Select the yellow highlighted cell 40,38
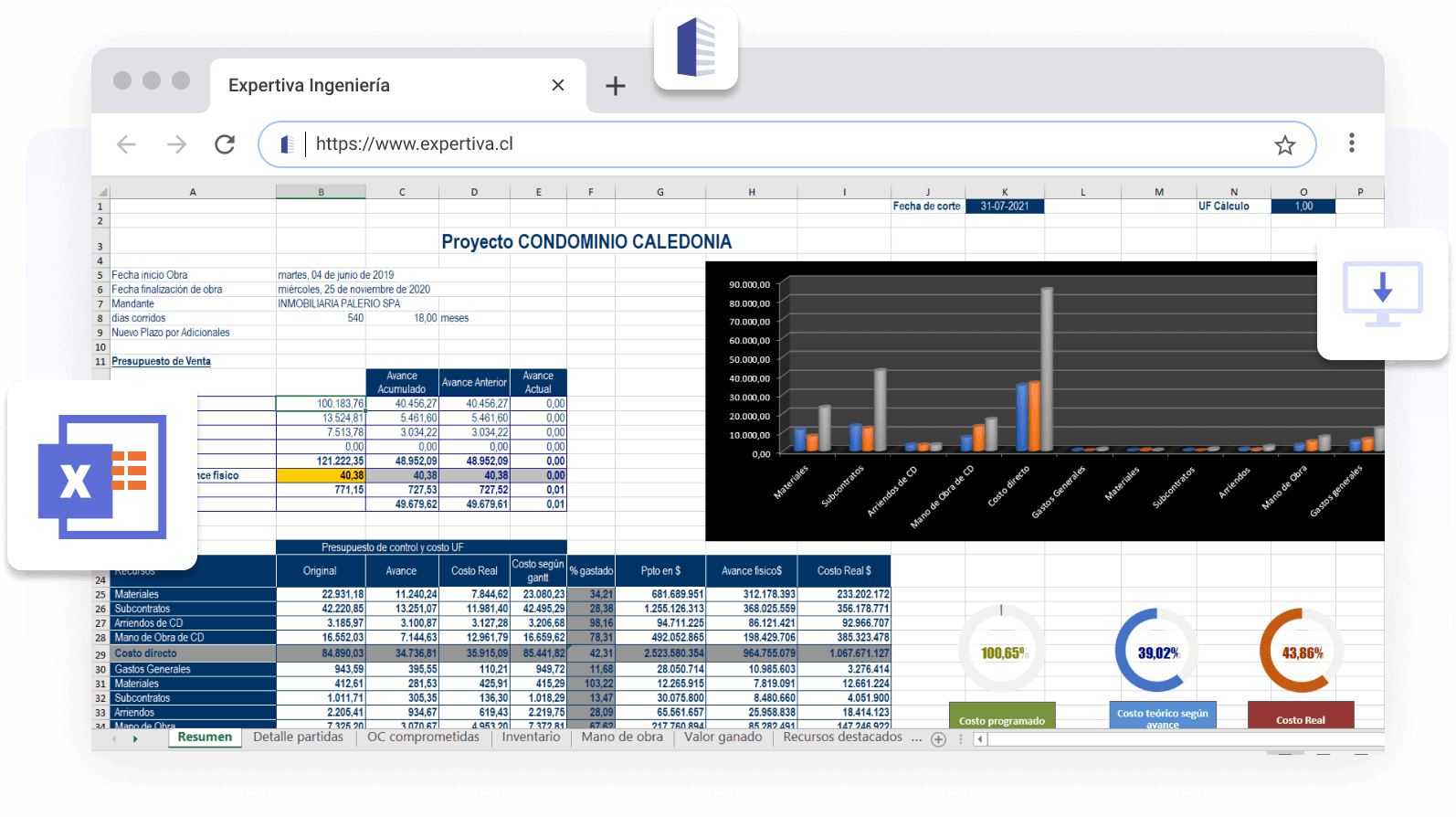Screen dimensions: 1456x817 pyautogui.click(x=321, y=475)
